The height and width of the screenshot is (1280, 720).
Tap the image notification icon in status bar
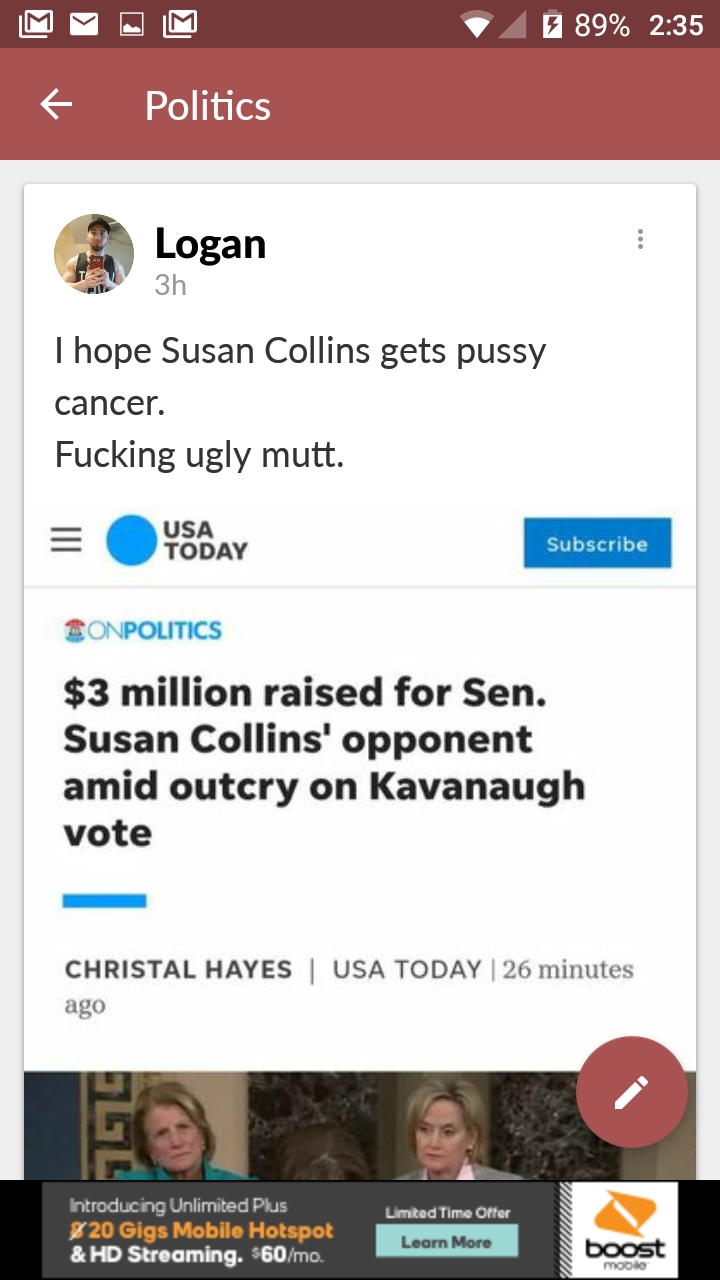click(x=132, y=24)
